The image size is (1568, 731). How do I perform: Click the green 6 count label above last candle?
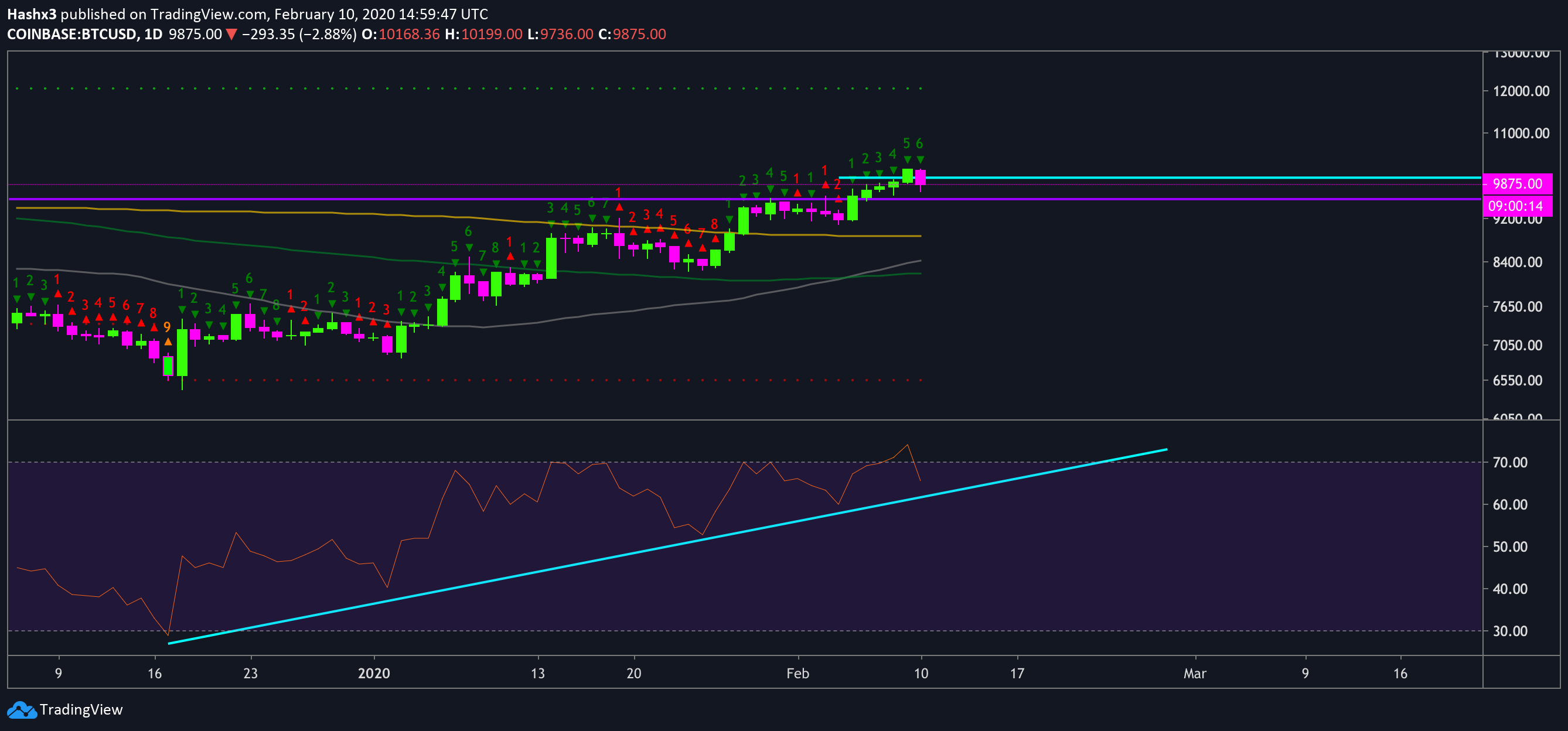(920, 144)
